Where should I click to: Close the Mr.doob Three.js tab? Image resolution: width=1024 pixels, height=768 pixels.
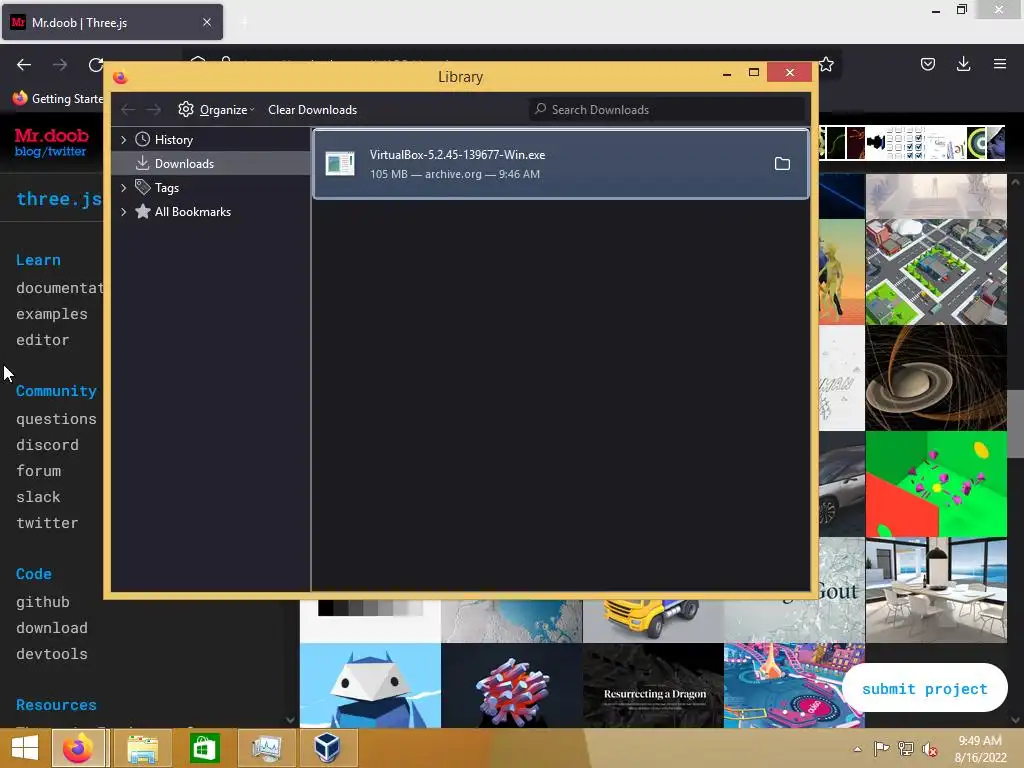pos(206,22)
